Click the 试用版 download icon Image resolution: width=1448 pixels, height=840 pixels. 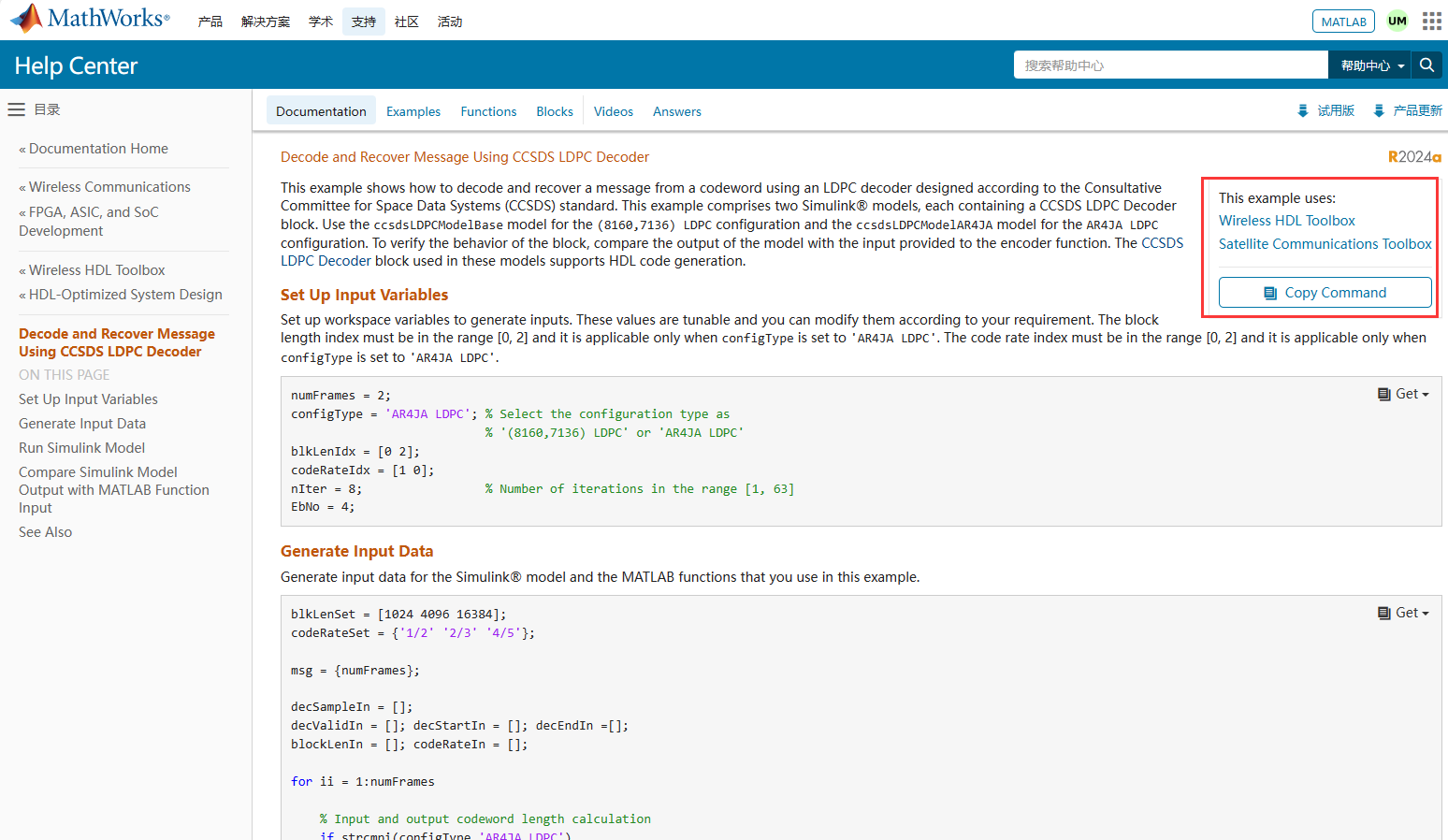(x=1302, y=110)
